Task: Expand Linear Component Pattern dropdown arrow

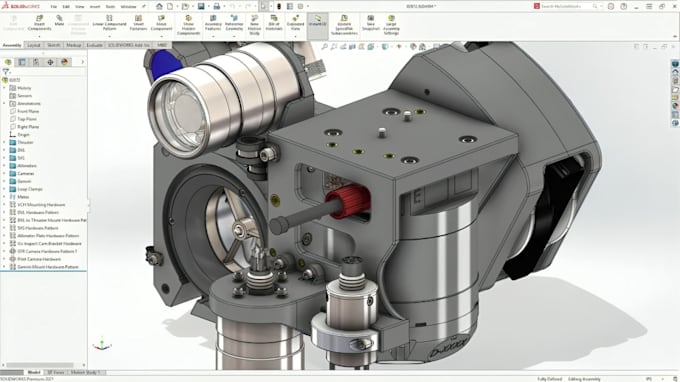Action: click(109, 36)
